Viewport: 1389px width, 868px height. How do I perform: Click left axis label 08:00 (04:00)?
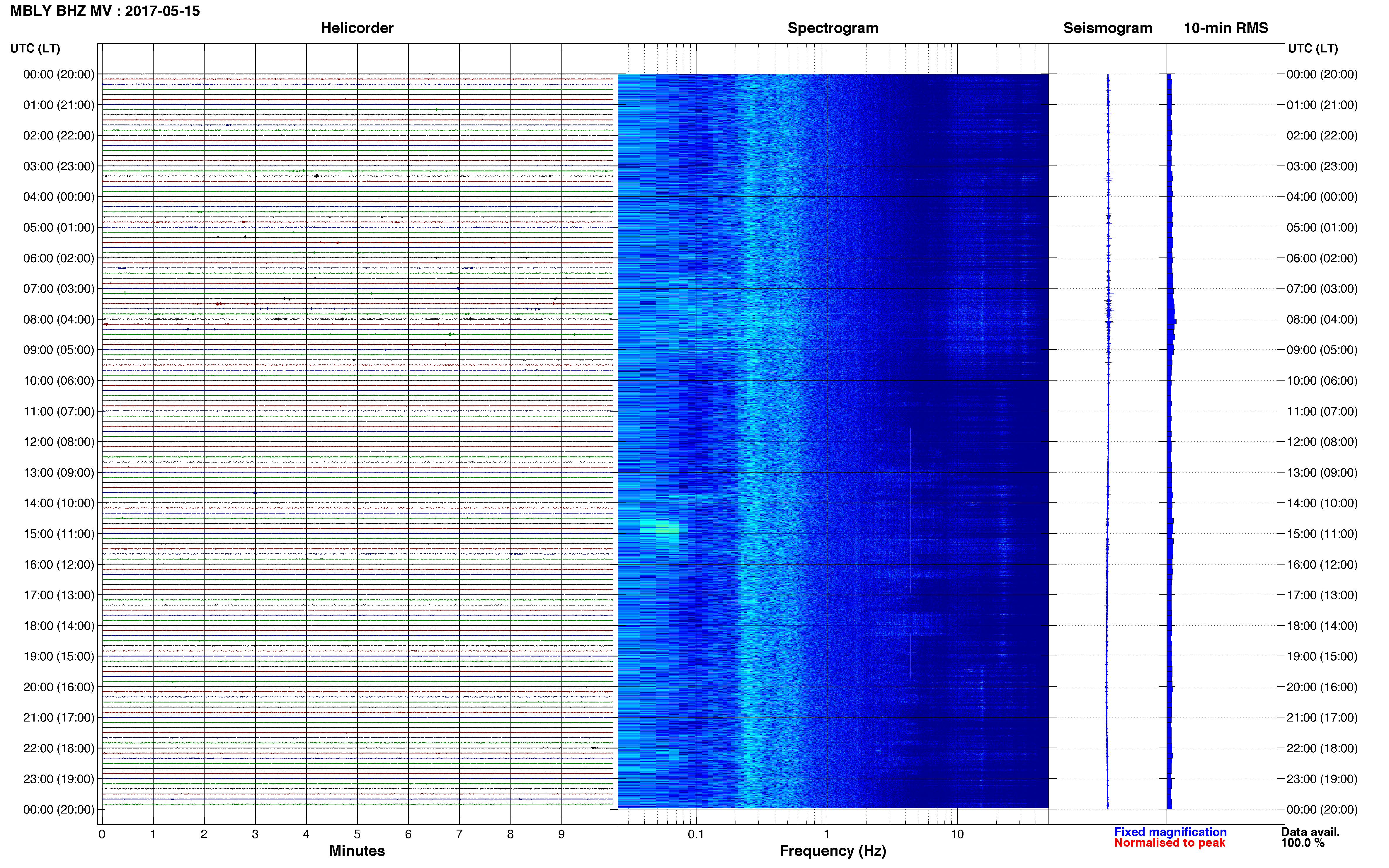(59, 319)
